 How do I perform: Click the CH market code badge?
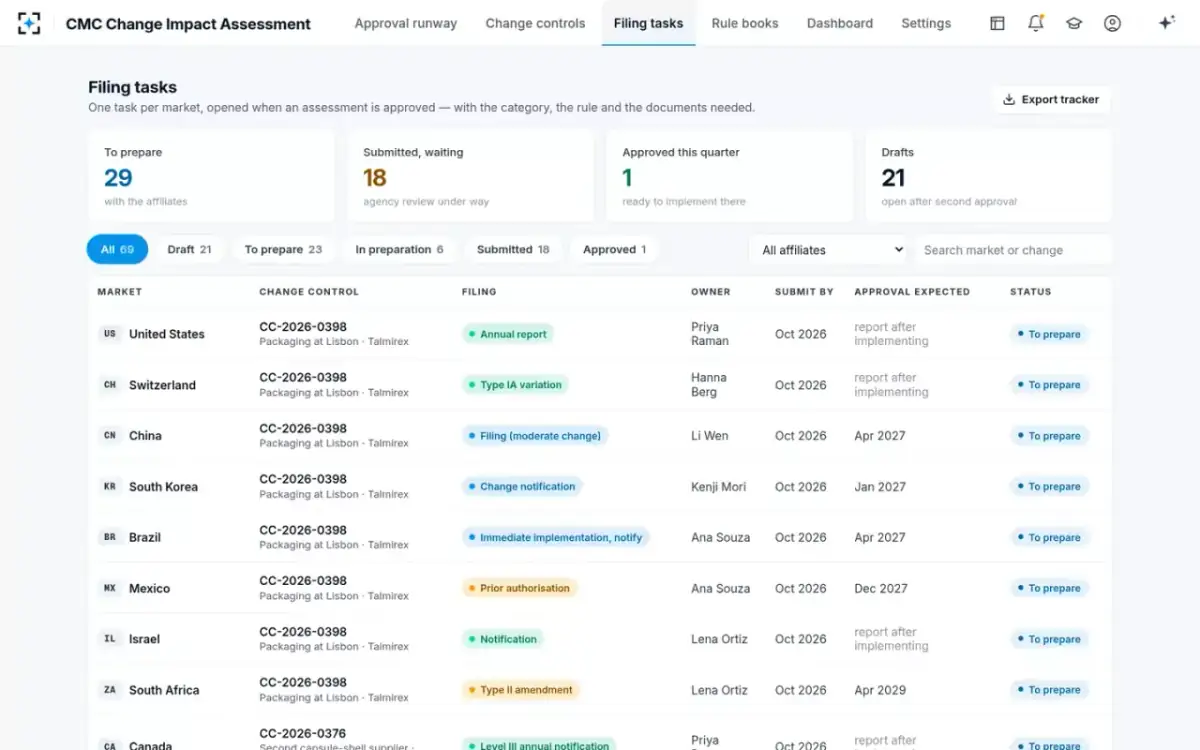point(110,385)
